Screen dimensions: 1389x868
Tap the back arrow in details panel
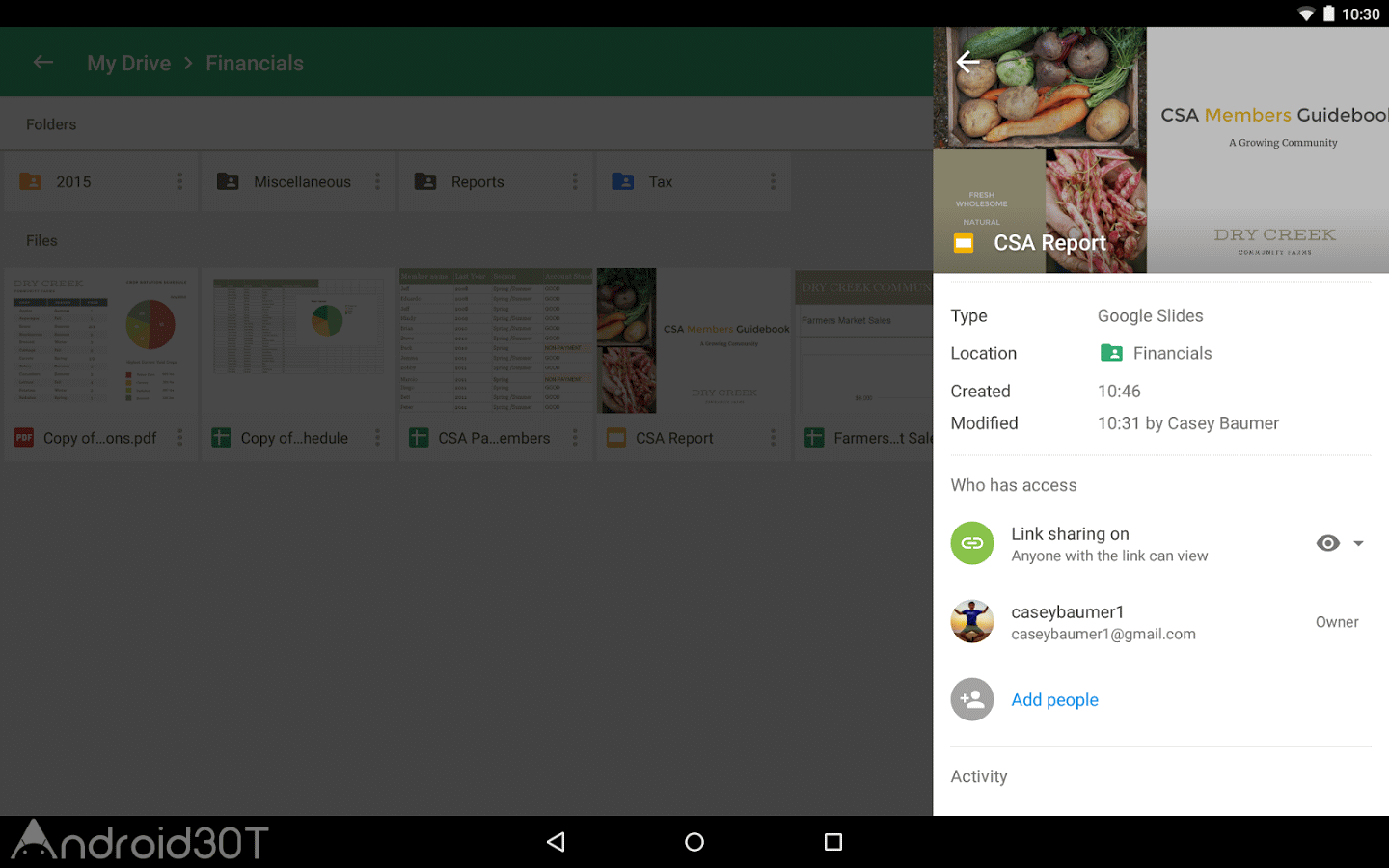pyautogui.click(x=967, y=62)
